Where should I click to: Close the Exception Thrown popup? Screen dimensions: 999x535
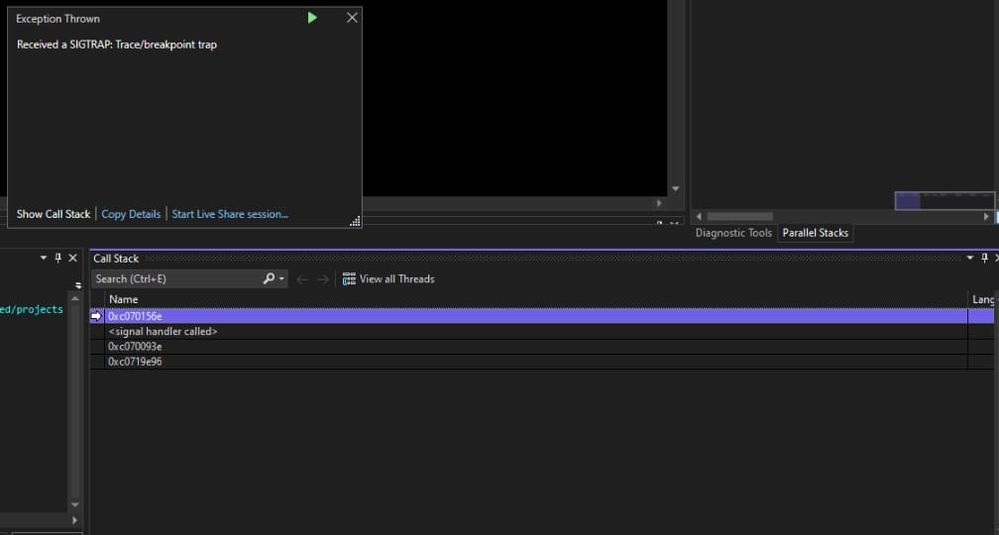[352, 18]
